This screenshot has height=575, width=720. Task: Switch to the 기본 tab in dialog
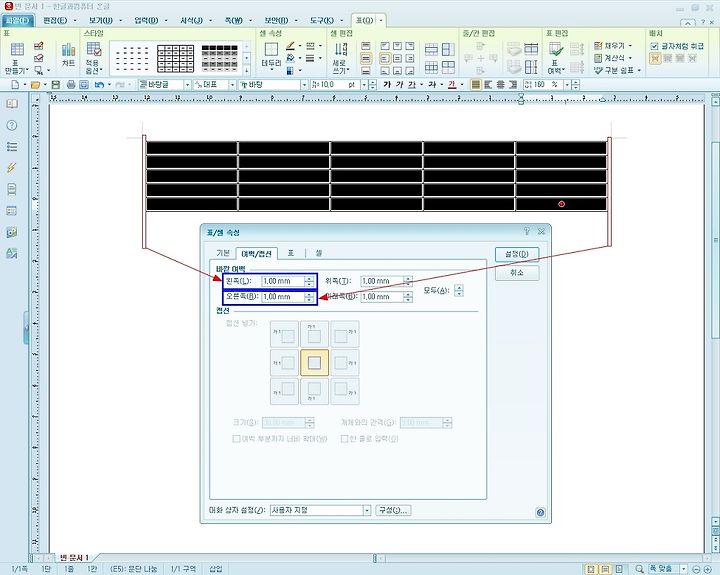coord(223,253)
